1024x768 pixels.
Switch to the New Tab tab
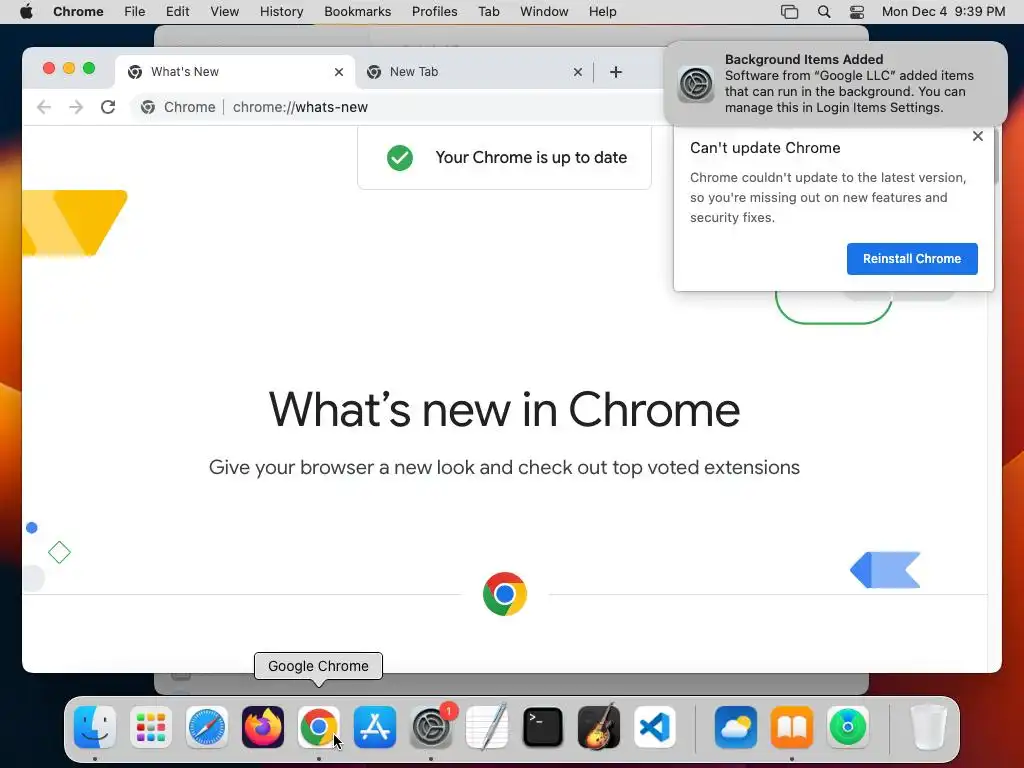pos(475,72)
